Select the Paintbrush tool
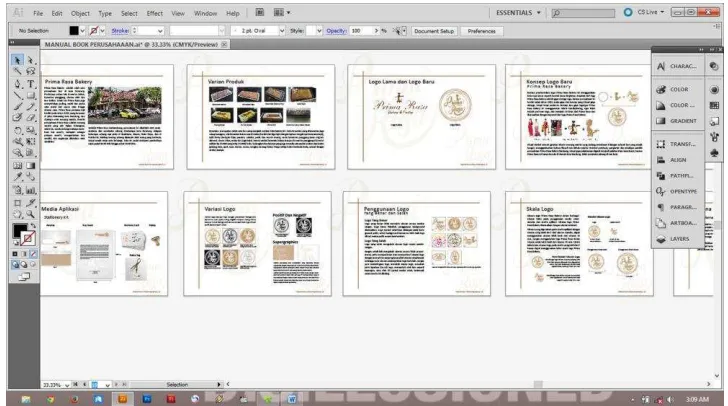Screen dimensions: 728x406 tap(17, 107)
